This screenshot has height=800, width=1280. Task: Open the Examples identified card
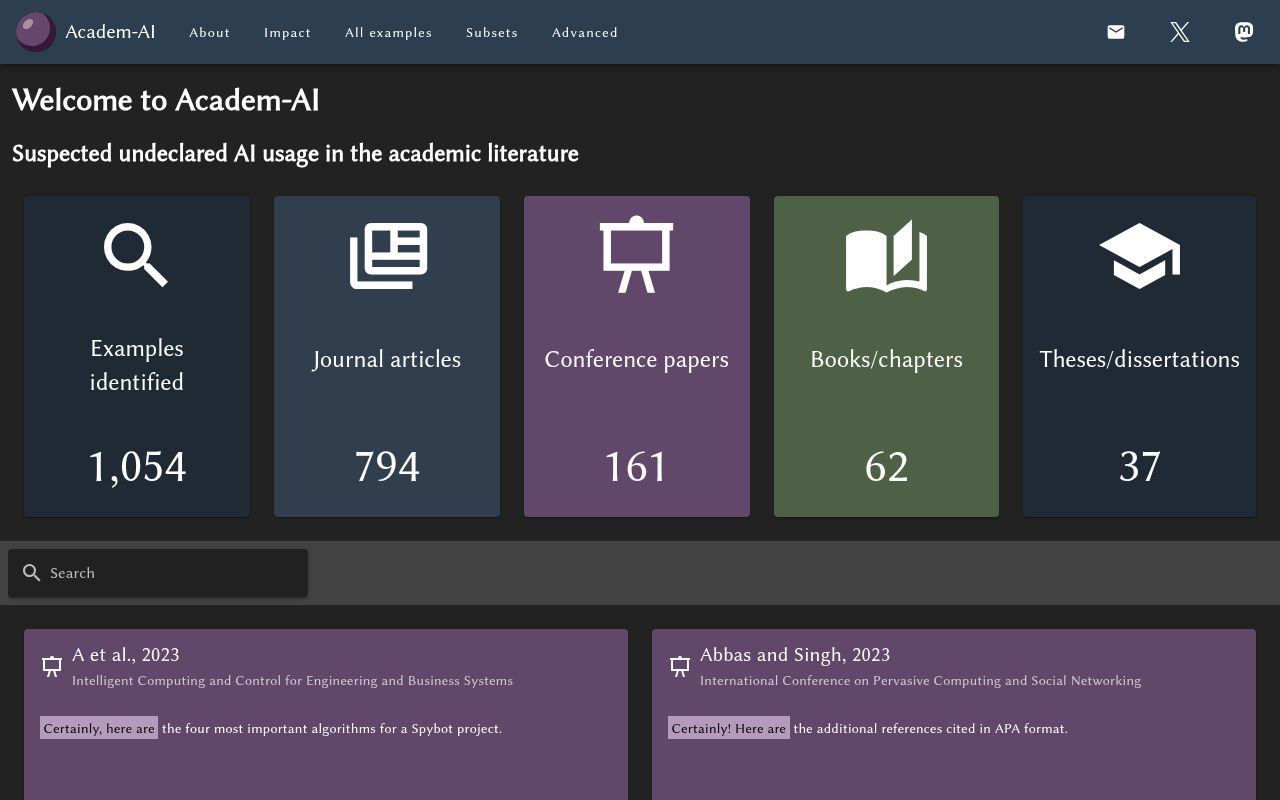137,356
